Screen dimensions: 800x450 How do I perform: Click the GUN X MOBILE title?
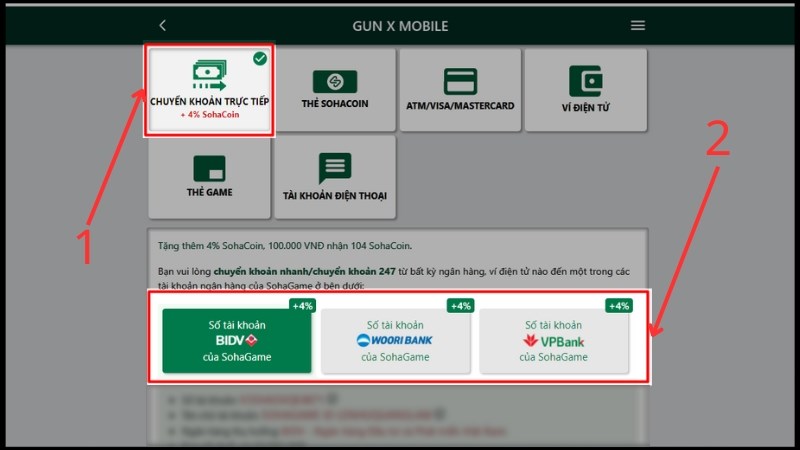[400, 26]
